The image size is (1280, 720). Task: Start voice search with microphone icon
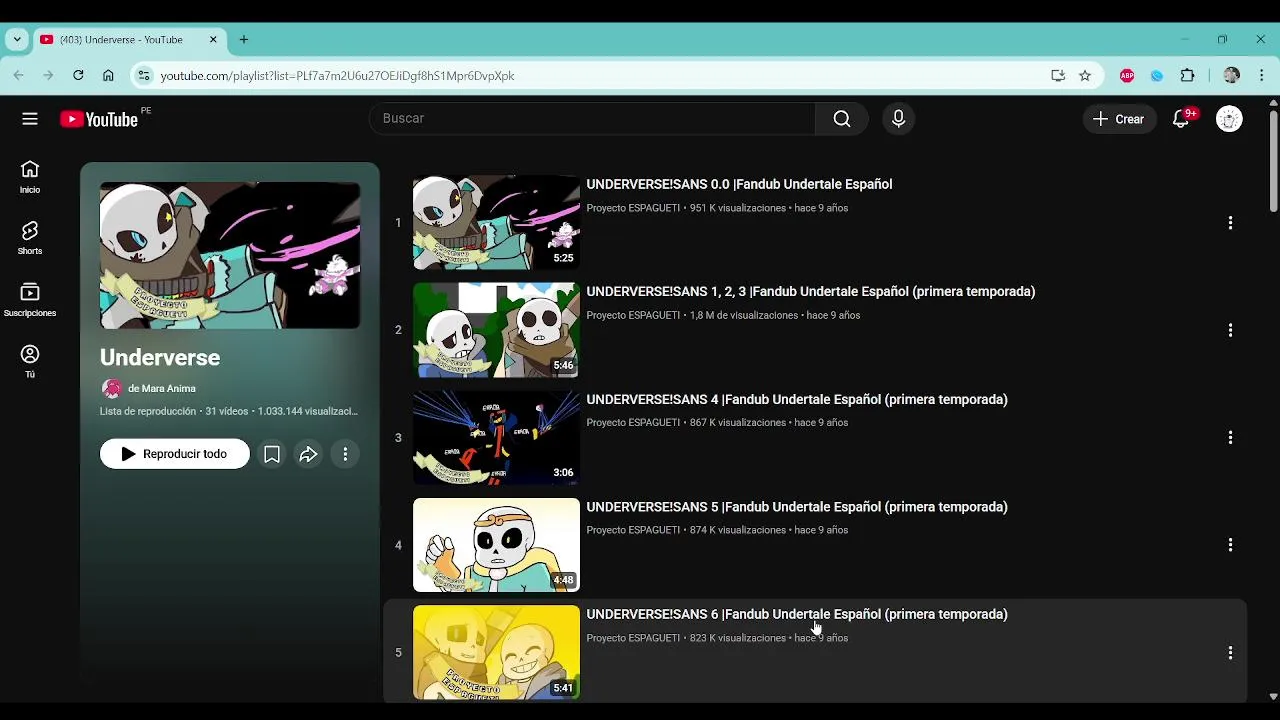click(x=898, y=119)
